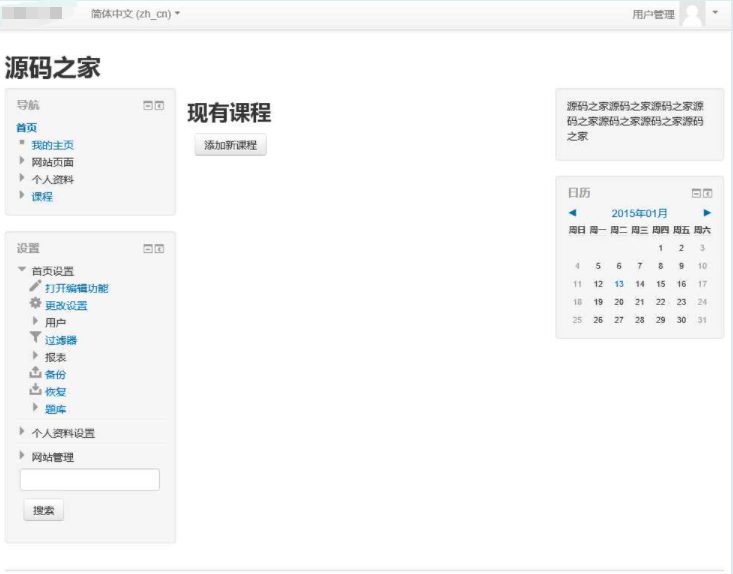Go to previous month in calendar
The width and height of the screenshot is (733, 574).
tap(572, 213)
